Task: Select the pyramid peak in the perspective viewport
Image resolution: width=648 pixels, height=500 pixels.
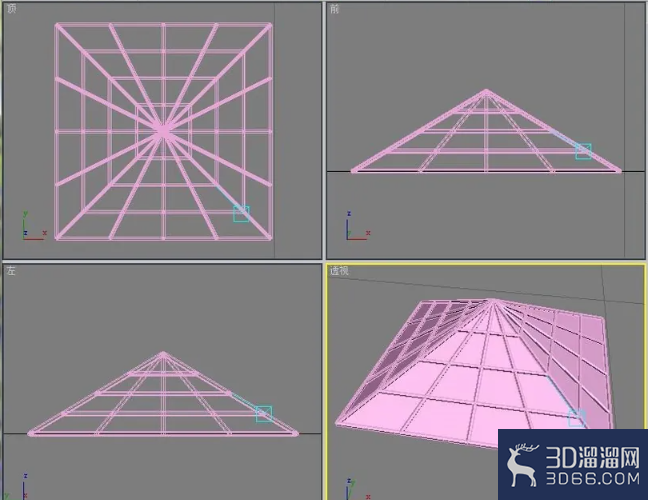Action: pyautogui.click(x=492, y=300)
